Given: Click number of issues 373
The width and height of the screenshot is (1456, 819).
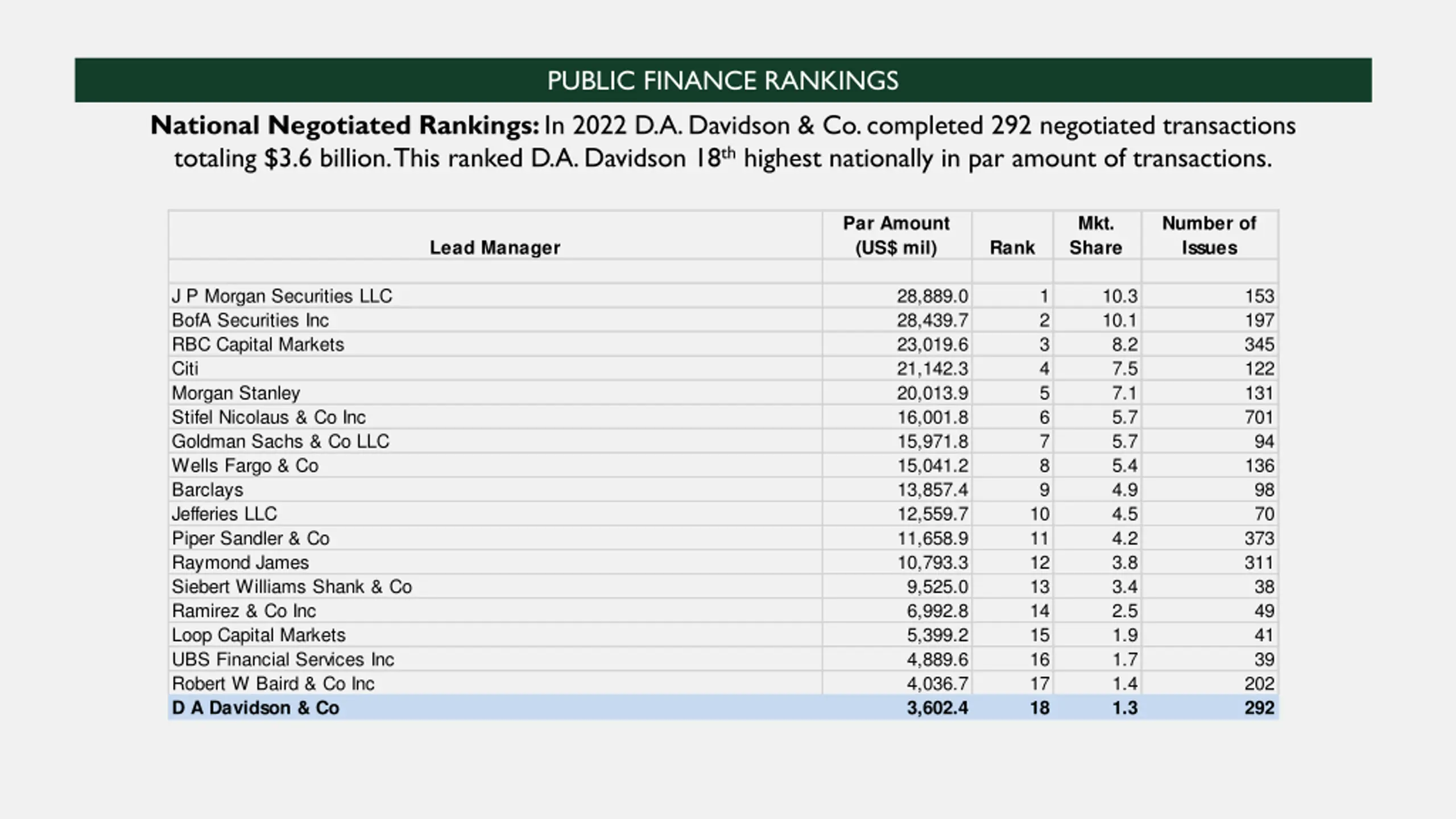Looking at the screenshot, I should (x=1259, y=538).
